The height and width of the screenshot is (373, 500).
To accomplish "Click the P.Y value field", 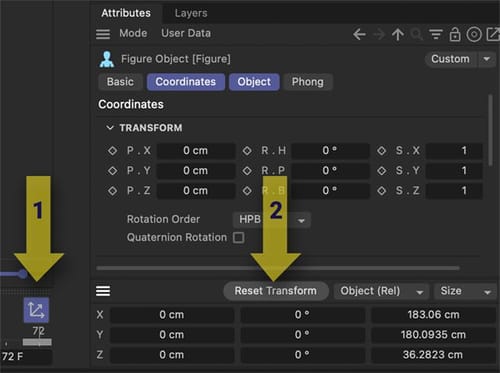I will coord(196,171).
